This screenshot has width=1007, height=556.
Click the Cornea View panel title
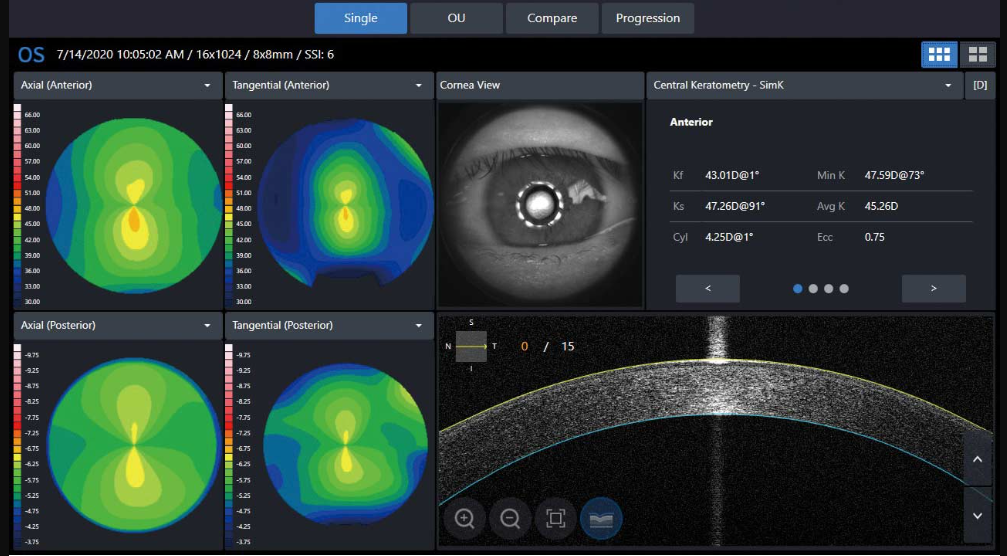[469, 85]
